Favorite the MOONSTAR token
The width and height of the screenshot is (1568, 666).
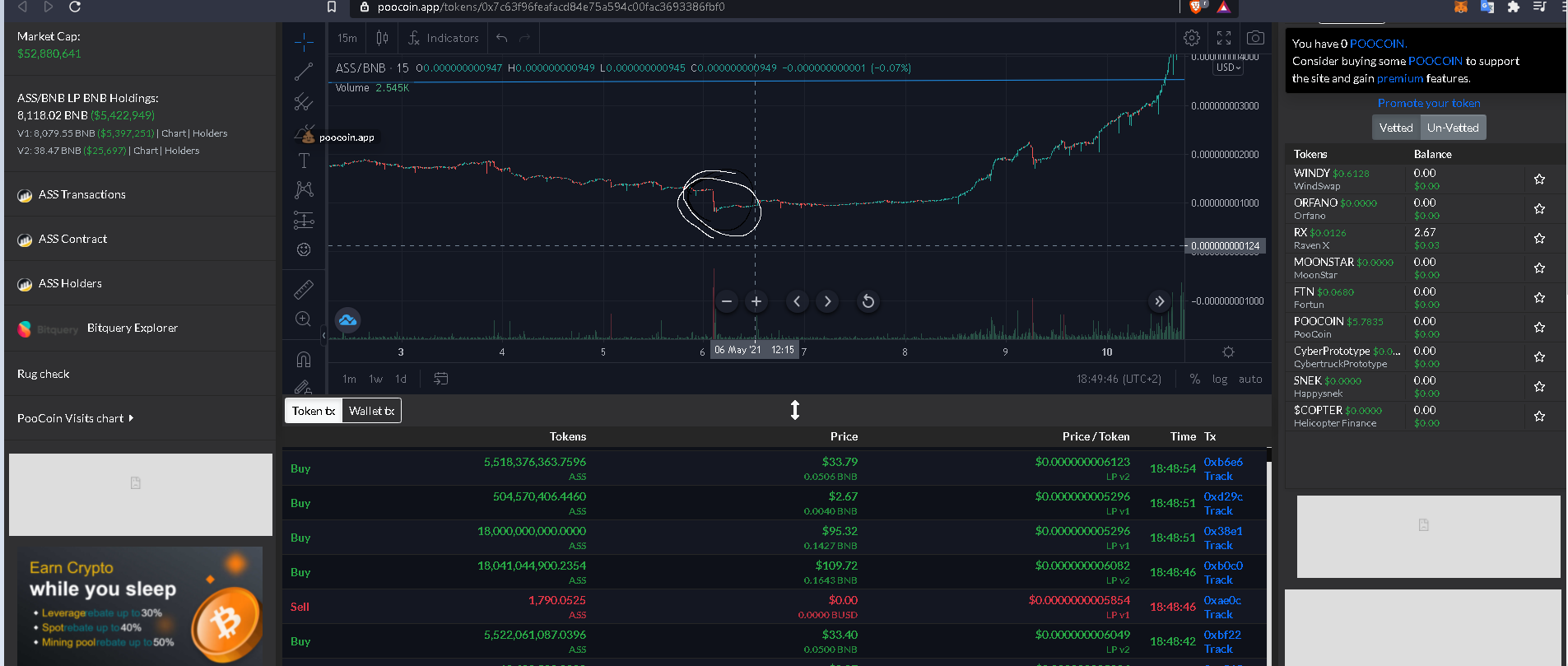tap(1539, 268)
